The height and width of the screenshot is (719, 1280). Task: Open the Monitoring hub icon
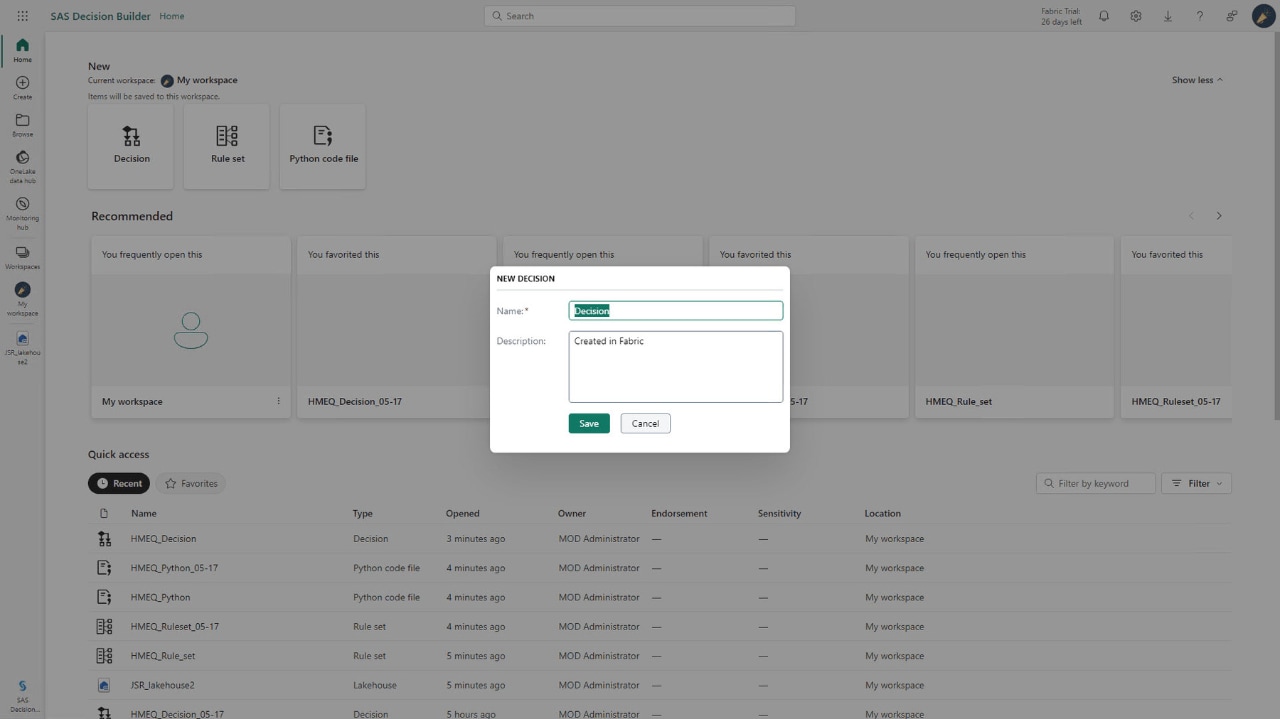[x=21, y=209]
